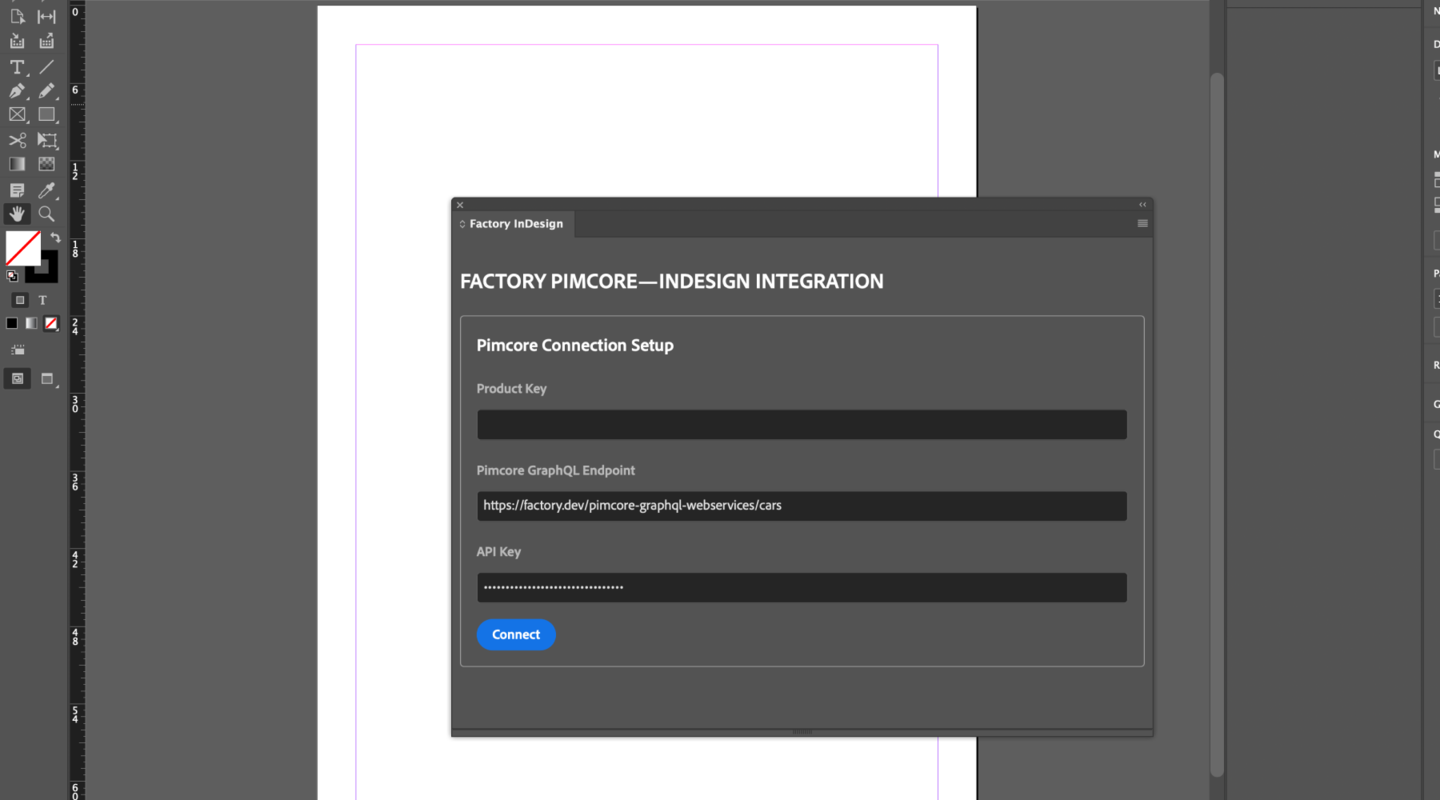Viewport: 1440px width, 800px height.
Task: Click the Swap Fill and Stroke arrow
Action: 55,237
